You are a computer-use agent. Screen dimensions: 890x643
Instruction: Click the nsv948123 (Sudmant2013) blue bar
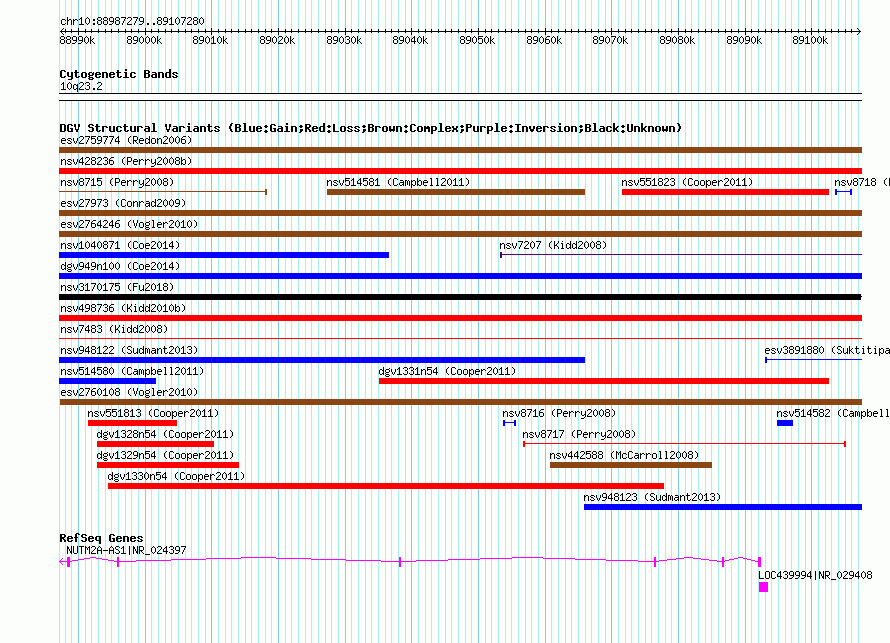(723, 507)
